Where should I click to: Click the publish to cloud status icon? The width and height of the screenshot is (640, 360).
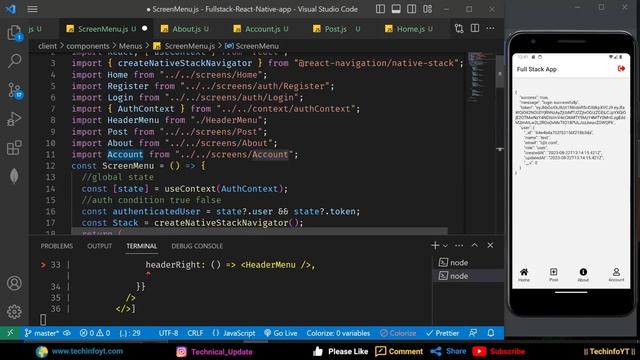click(x=67, y=333)
